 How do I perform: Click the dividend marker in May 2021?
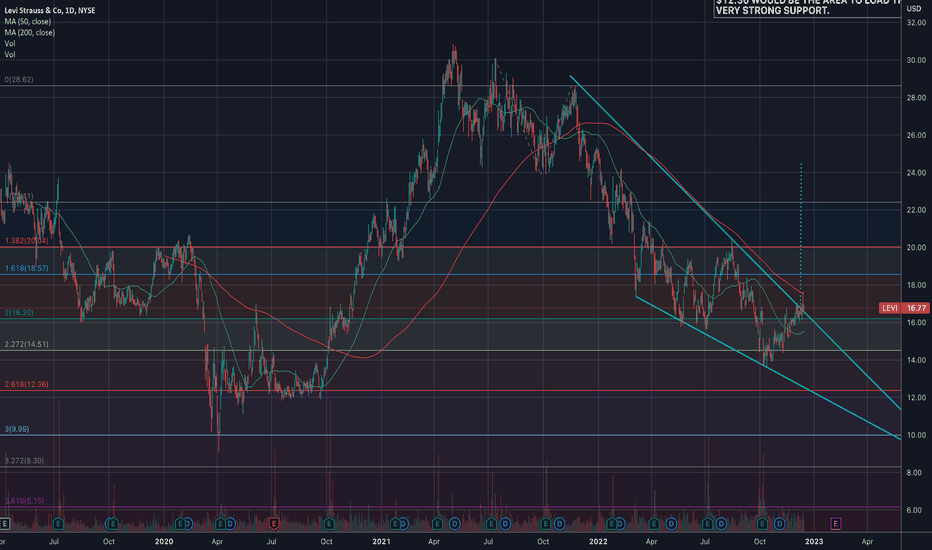click(455, 524)
